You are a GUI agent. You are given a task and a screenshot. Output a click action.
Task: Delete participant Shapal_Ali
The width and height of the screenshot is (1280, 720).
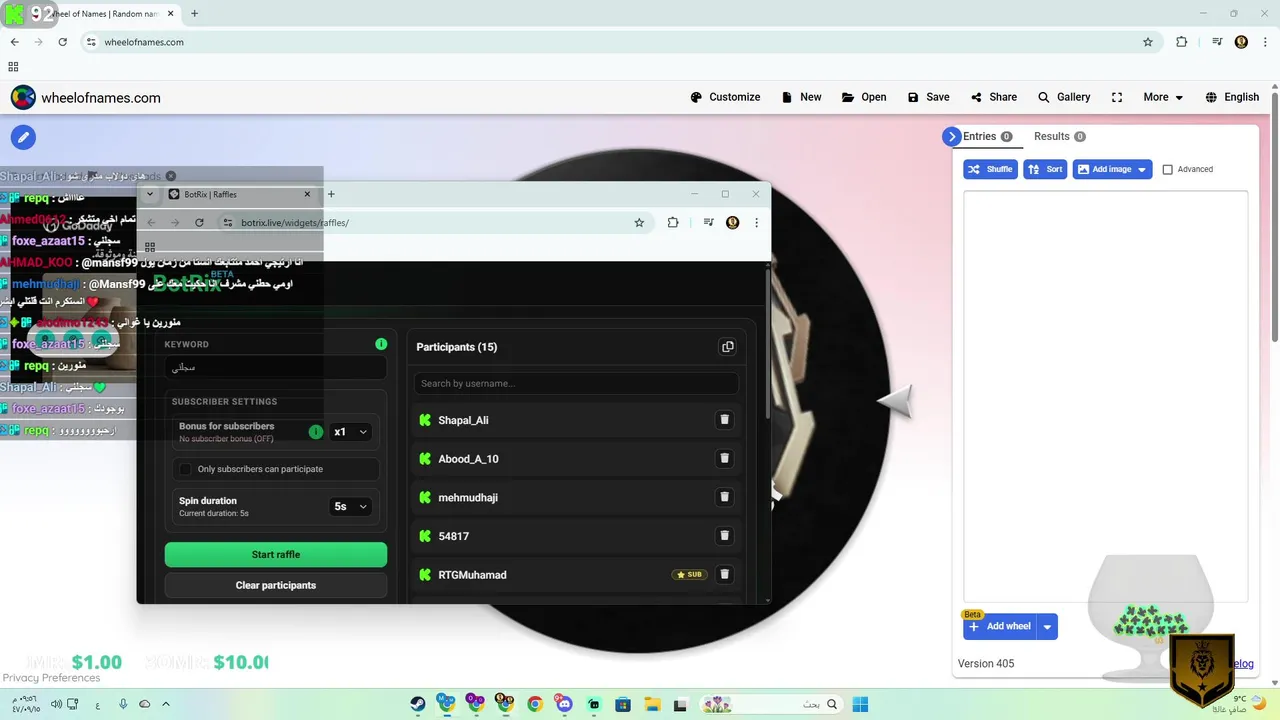[725, 420]
